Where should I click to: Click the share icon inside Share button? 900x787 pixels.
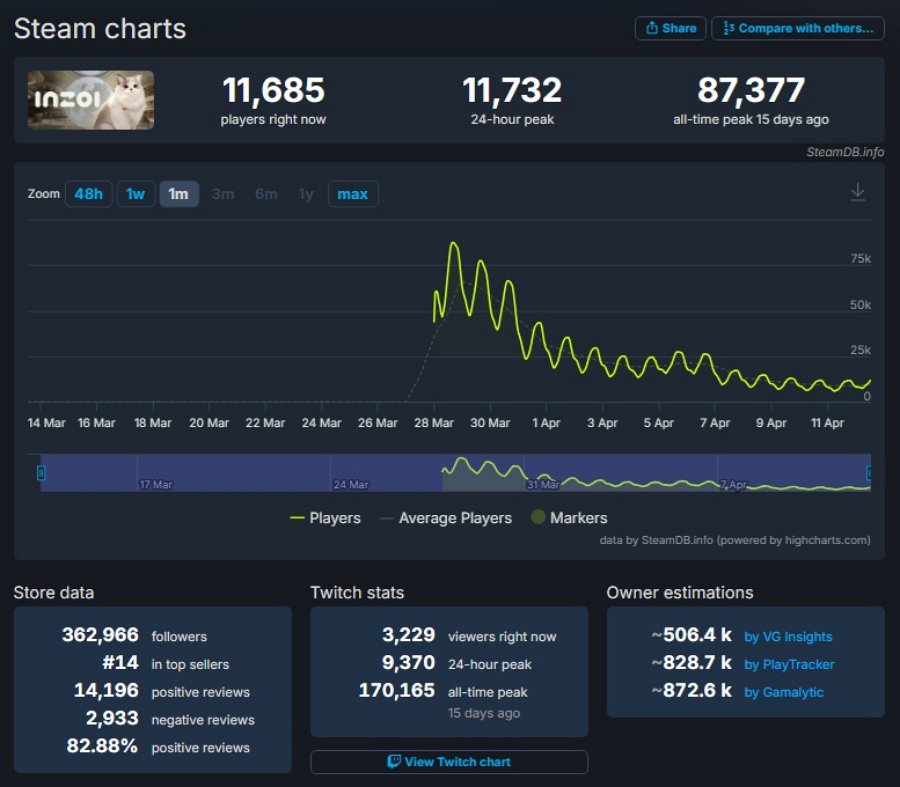pyautogui.click(x=651, y=28)
